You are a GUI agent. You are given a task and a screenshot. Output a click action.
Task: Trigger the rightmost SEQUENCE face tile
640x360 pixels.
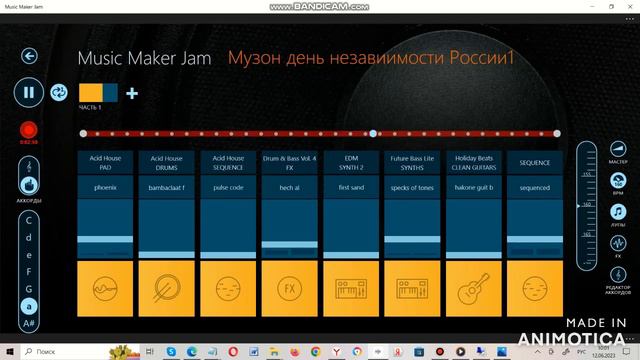coord(535,289)
